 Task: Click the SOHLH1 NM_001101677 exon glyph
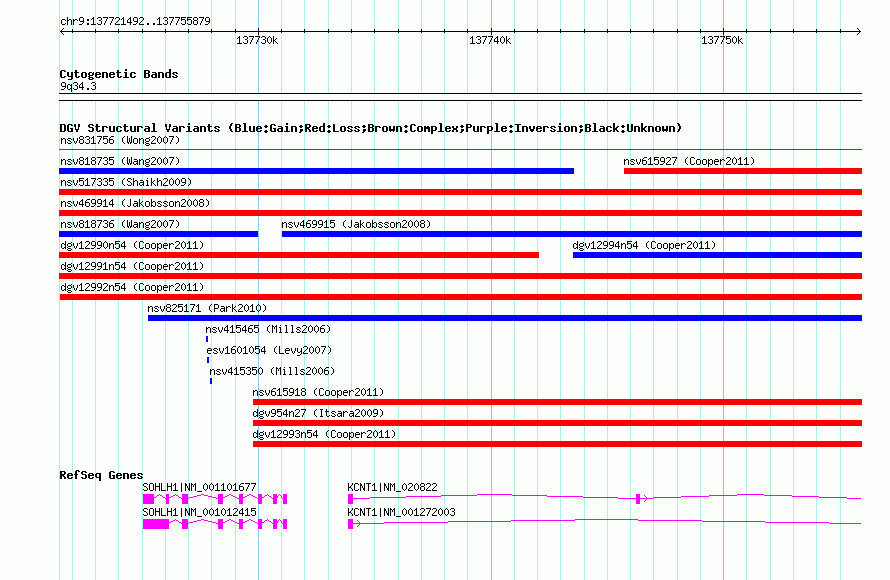[x=215, y=499]
